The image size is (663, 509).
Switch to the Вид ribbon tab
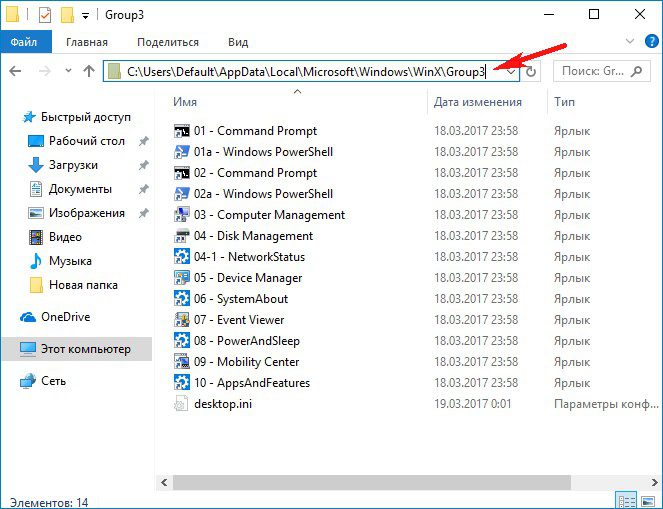(238, 42)
